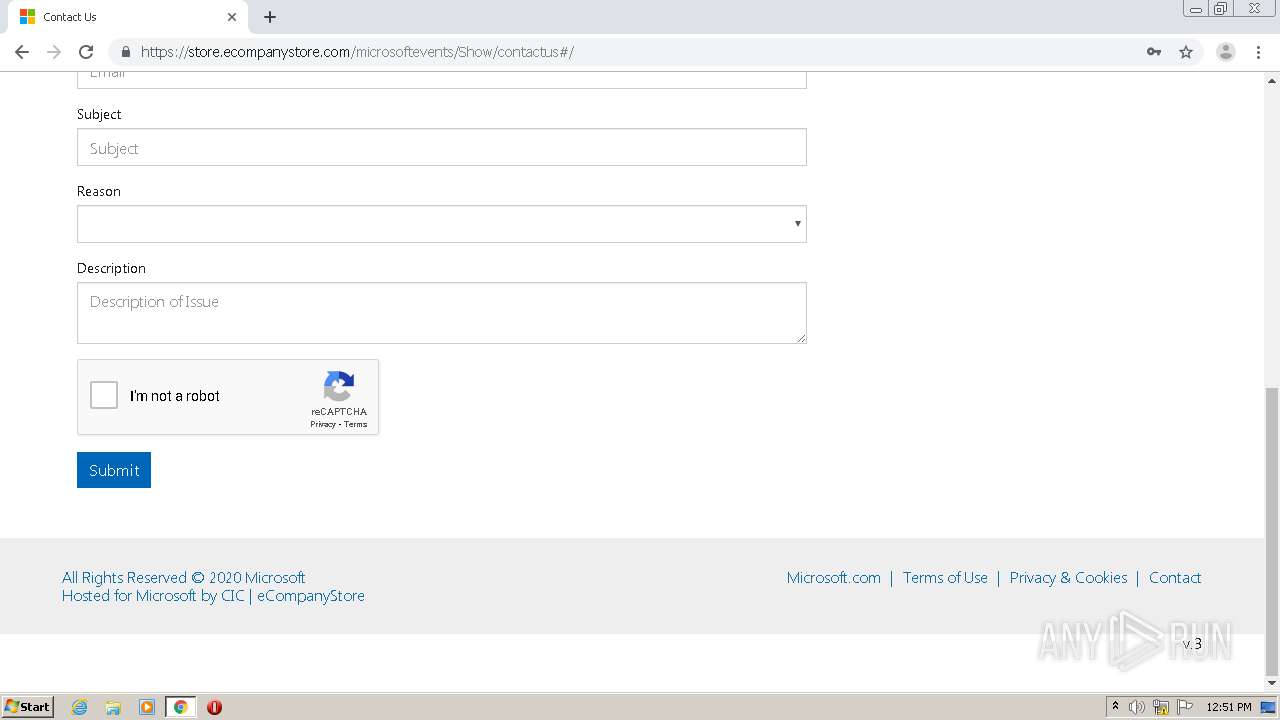Viewport: 1280px width, 720px height.
Task: Open File Explorer from taskbar
Action: point(113,707)
